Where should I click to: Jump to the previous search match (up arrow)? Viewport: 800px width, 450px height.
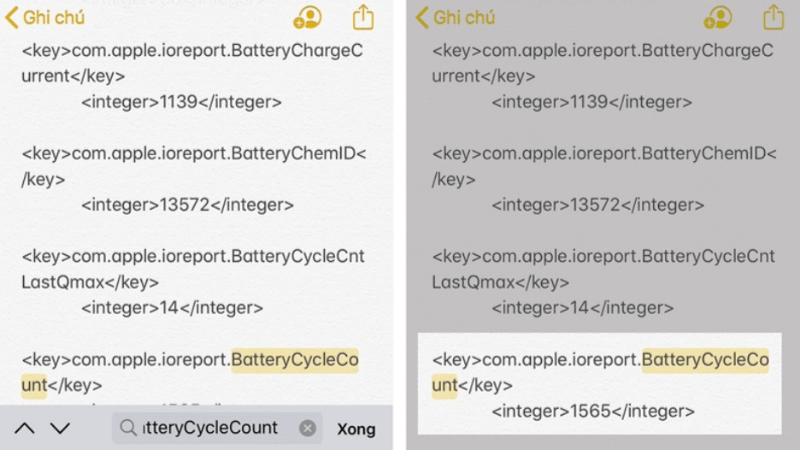[x=25, y=428]
